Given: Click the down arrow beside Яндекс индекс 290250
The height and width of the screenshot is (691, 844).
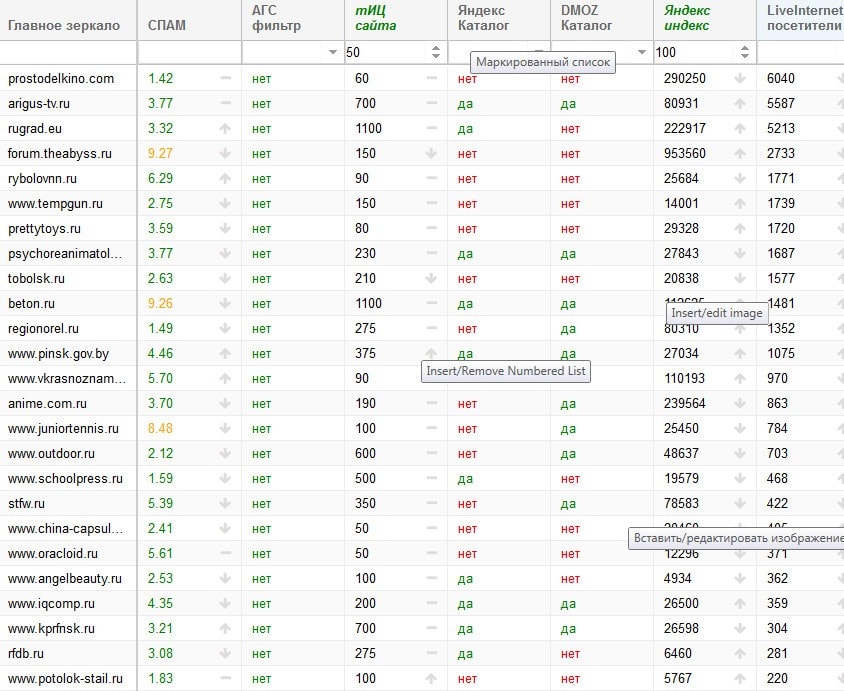Looking at the screenshot, I should click(x=740, y=79).
